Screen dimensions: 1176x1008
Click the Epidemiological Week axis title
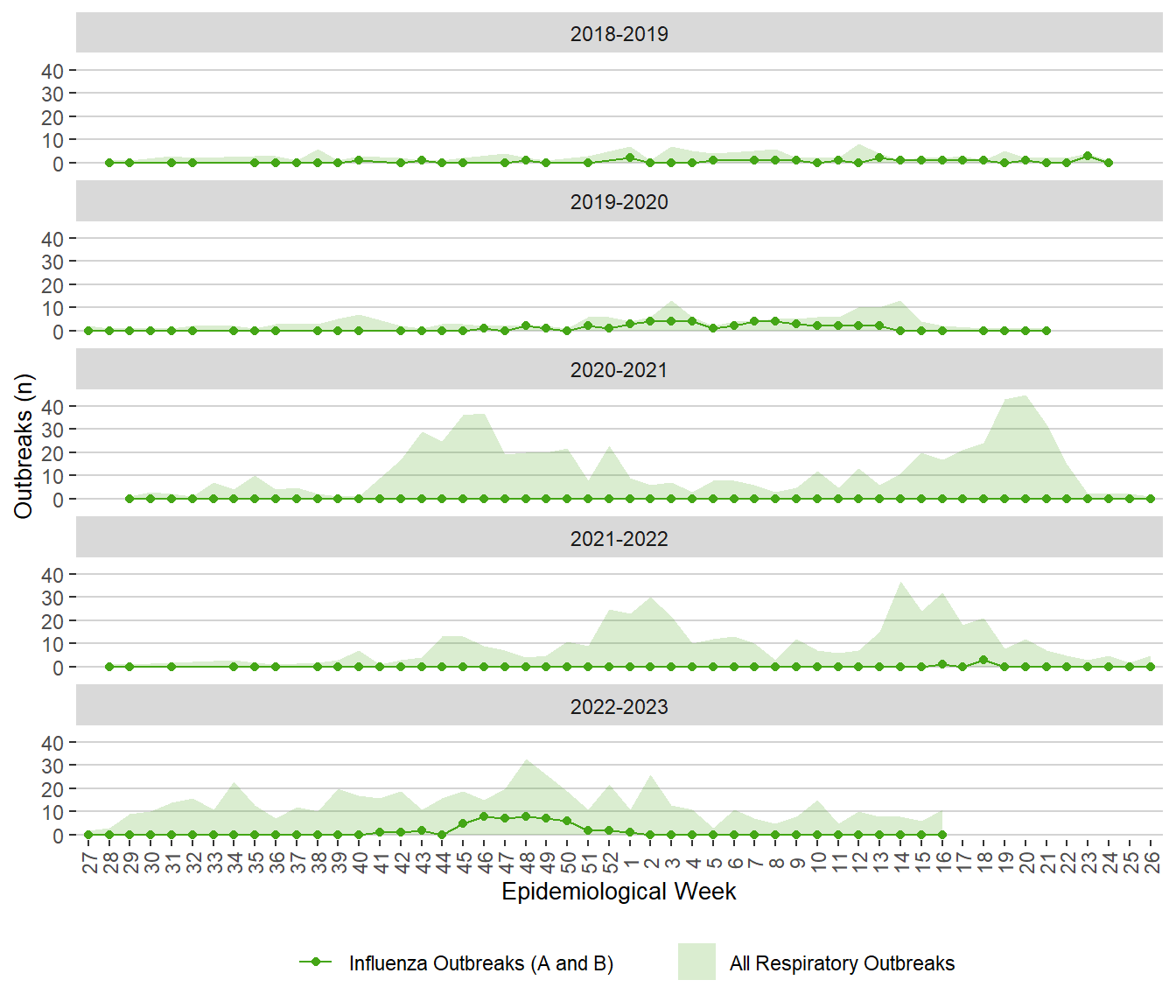pos(619,892)
